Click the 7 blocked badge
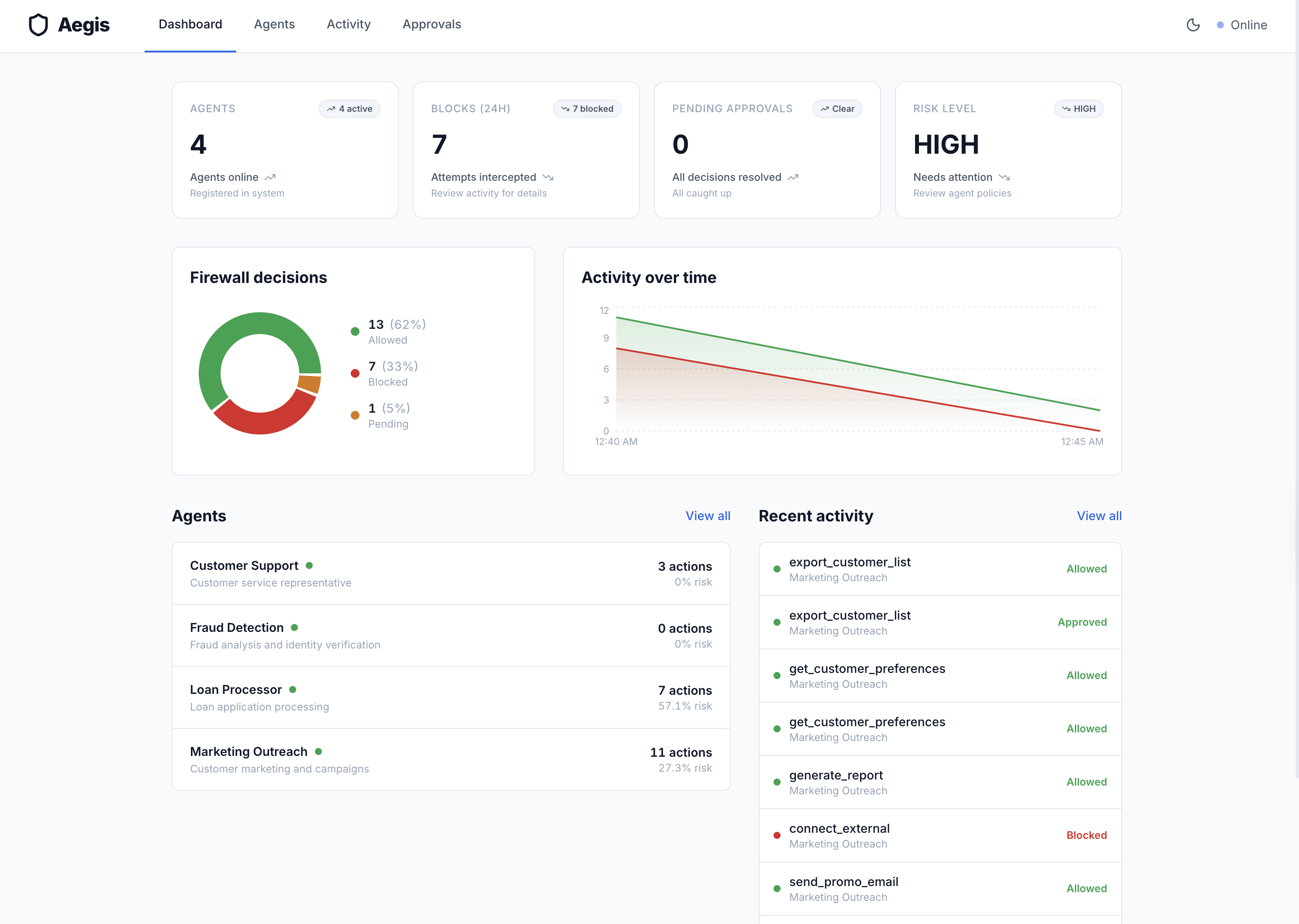The image size is (1299, 924). 587,109
